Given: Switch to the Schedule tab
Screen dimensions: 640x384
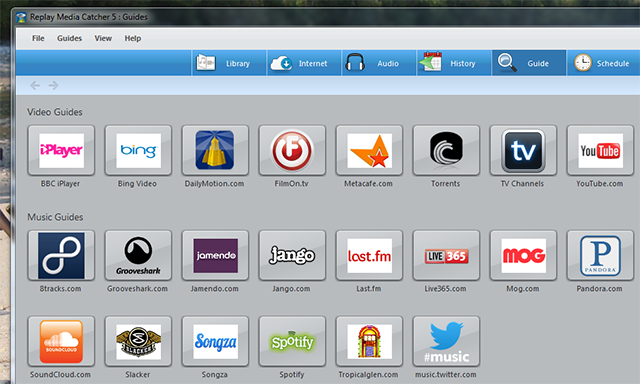Looking at the screenshot, I should pyautogui.click(x=603, y=63).
